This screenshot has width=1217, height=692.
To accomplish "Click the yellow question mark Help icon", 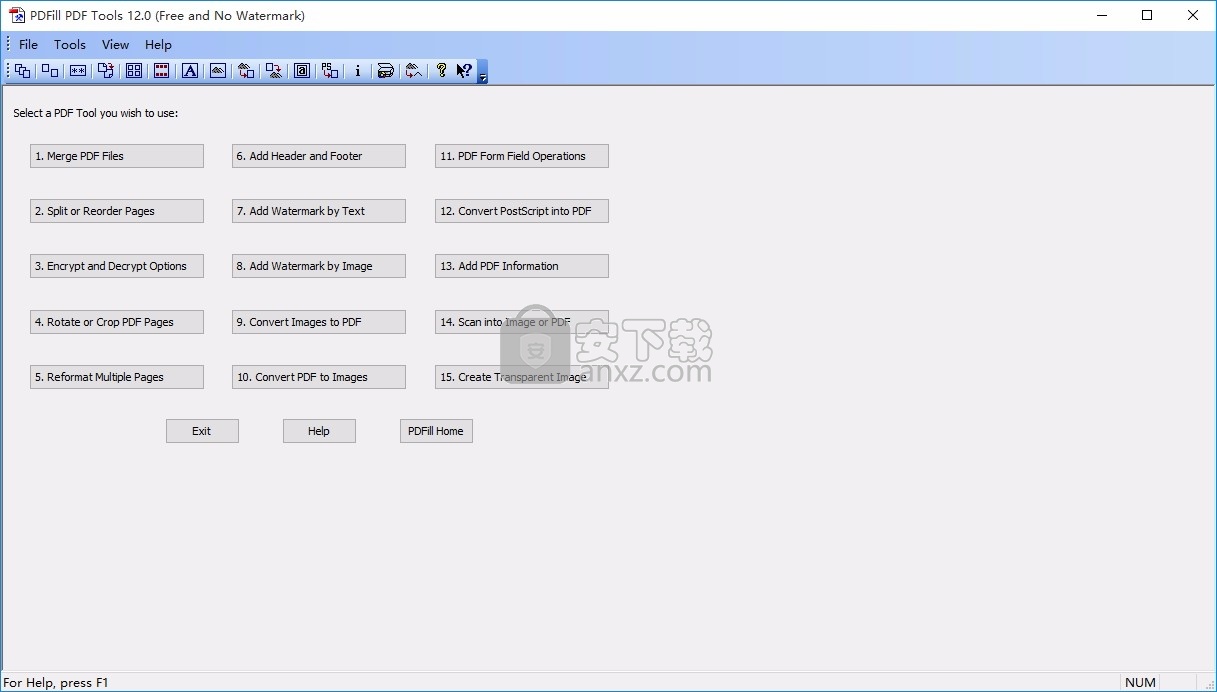I will tap(441, 71).
